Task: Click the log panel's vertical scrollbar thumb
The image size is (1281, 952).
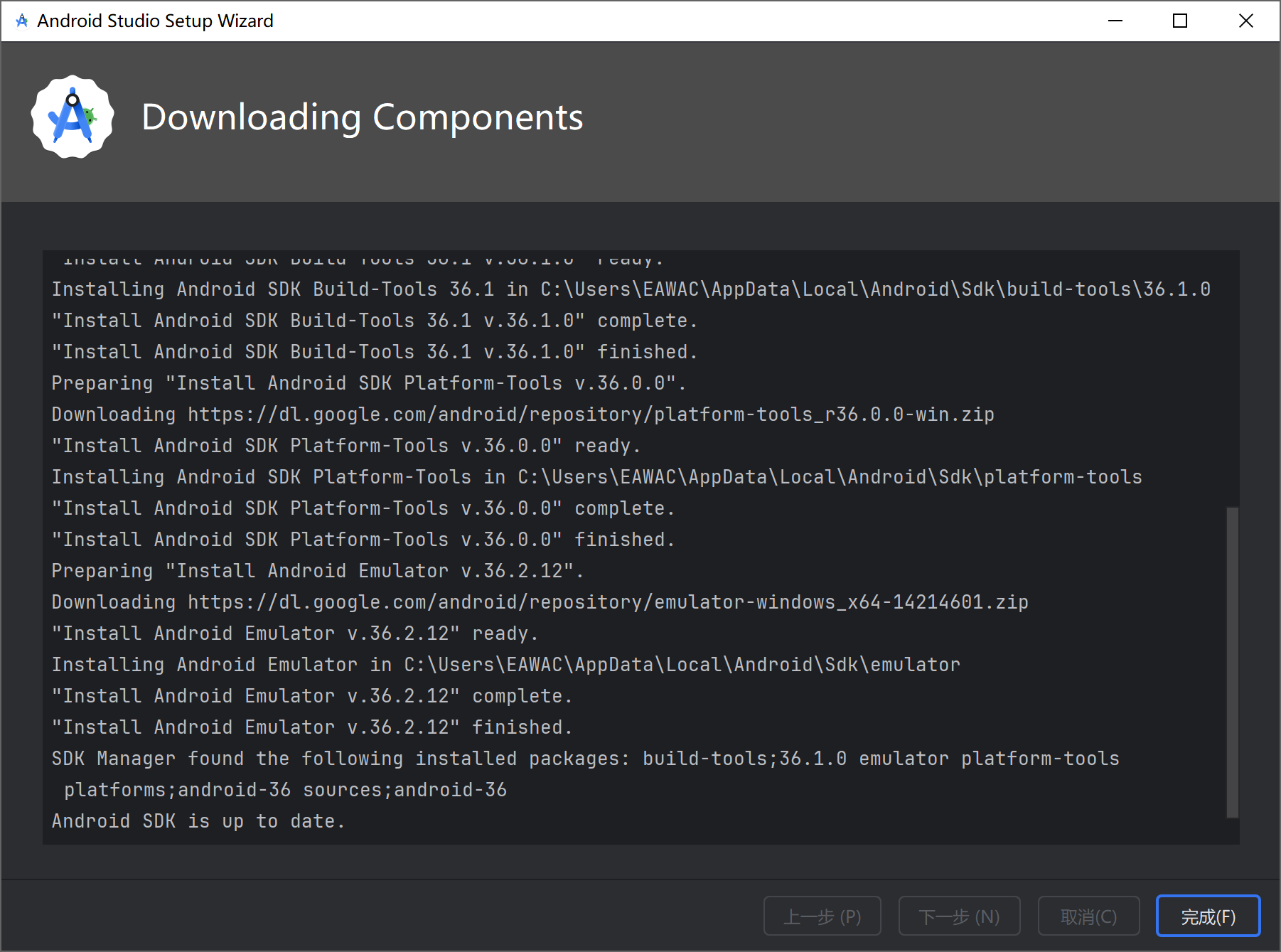Action: 1233,661
